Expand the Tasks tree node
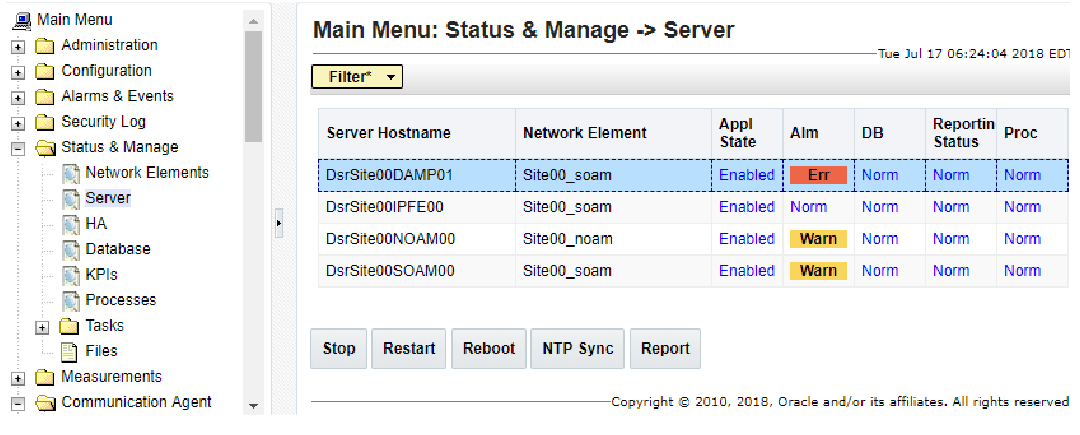 tap(43, 328)
